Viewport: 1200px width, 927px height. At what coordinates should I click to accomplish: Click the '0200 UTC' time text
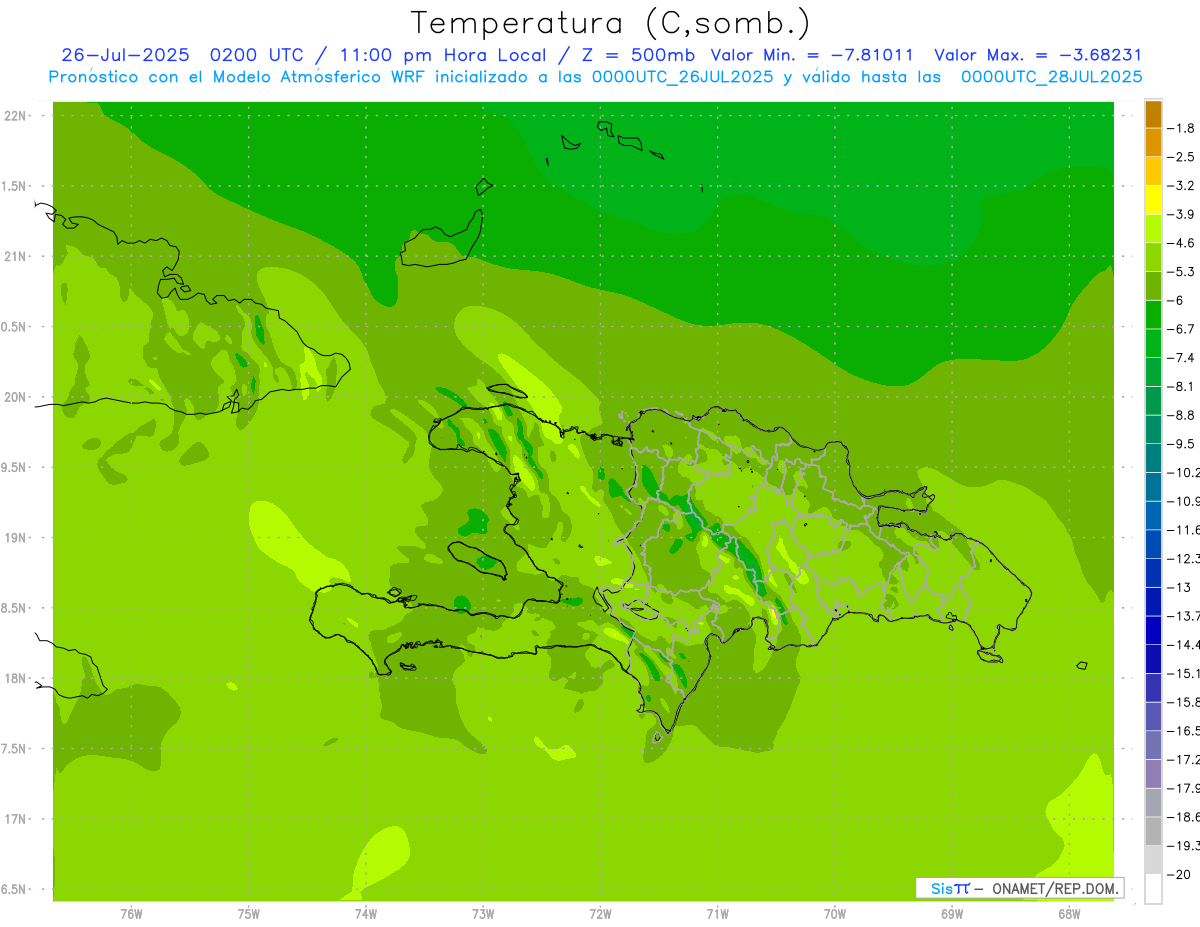(x=258, y=55)
